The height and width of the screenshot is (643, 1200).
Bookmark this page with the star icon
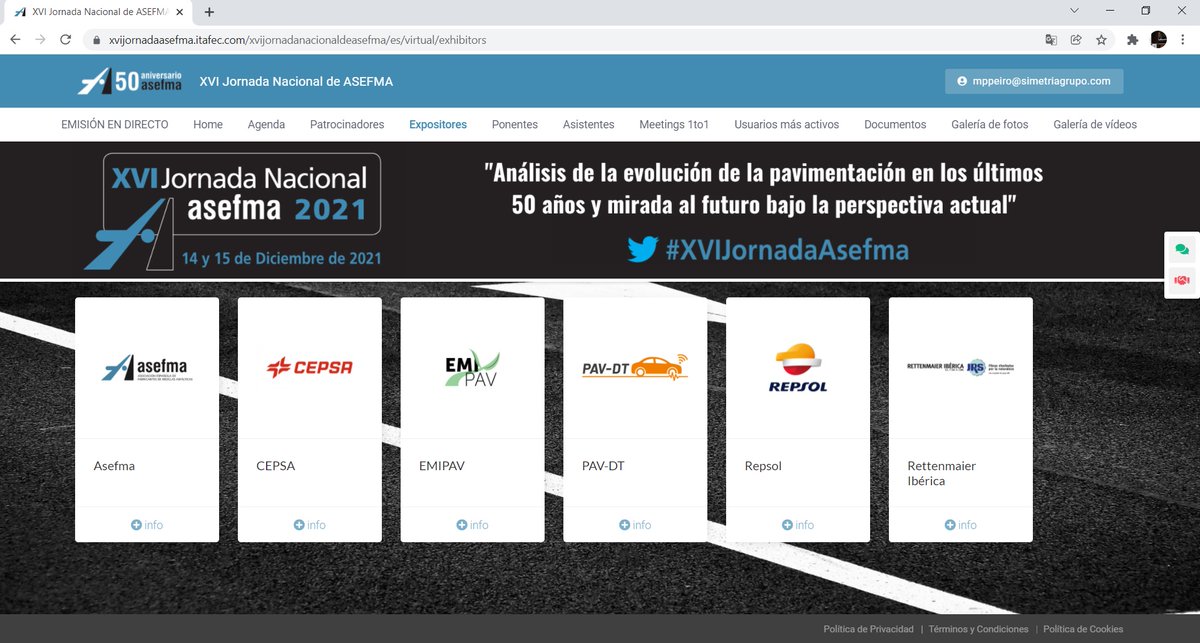pyautogui.click(x=1101, y=40)
